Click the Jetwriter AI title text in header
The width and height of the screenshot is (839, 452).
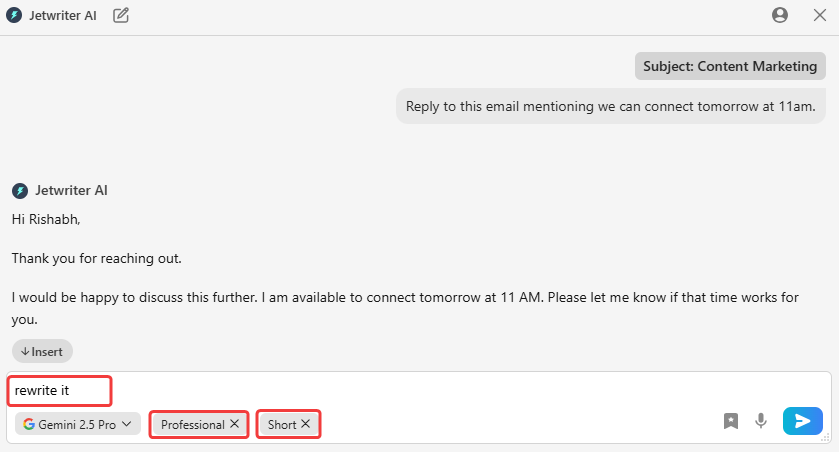tap(64, 15)
